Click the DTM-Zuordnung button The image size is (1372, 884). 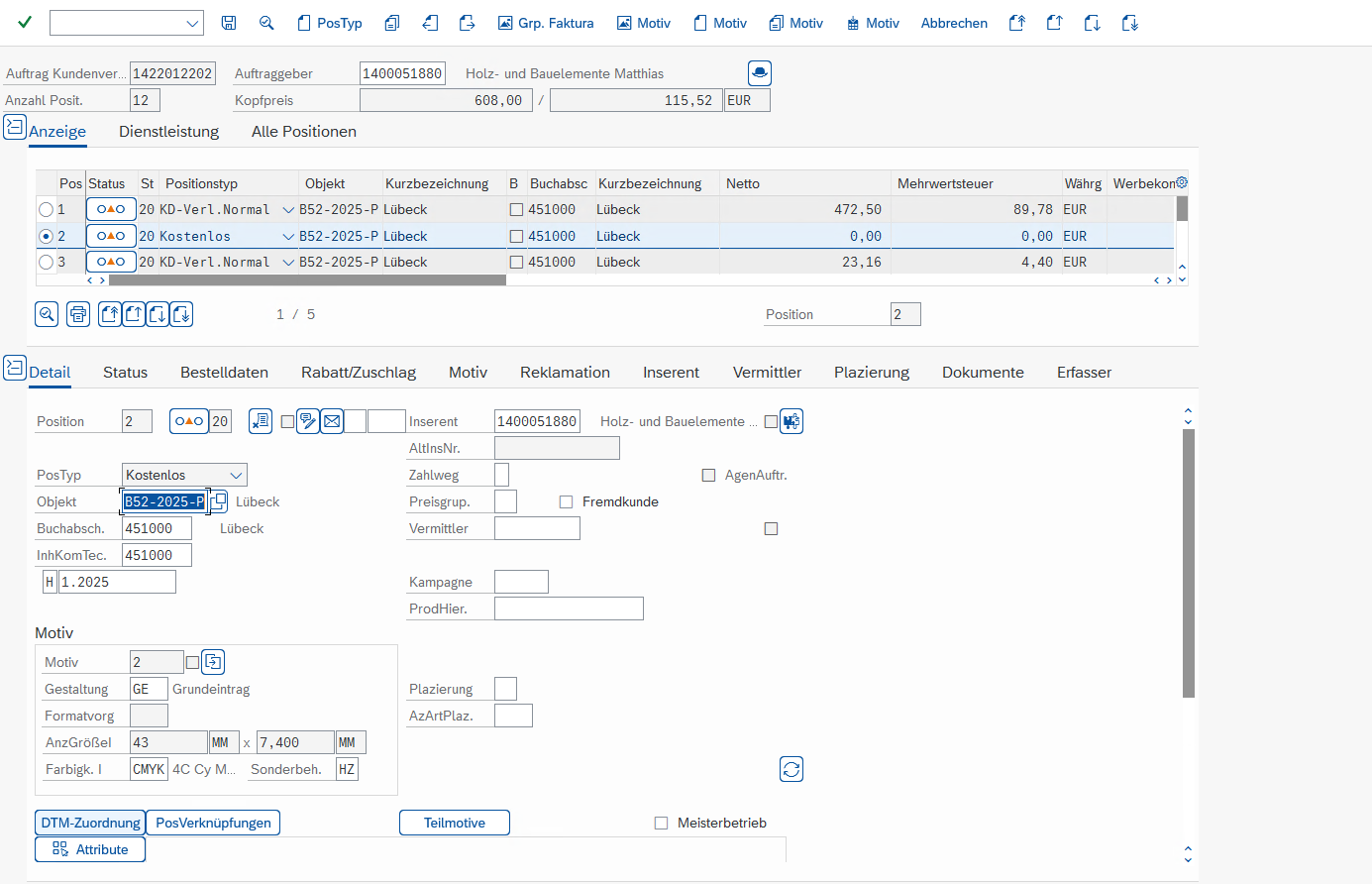click(90, 823)
